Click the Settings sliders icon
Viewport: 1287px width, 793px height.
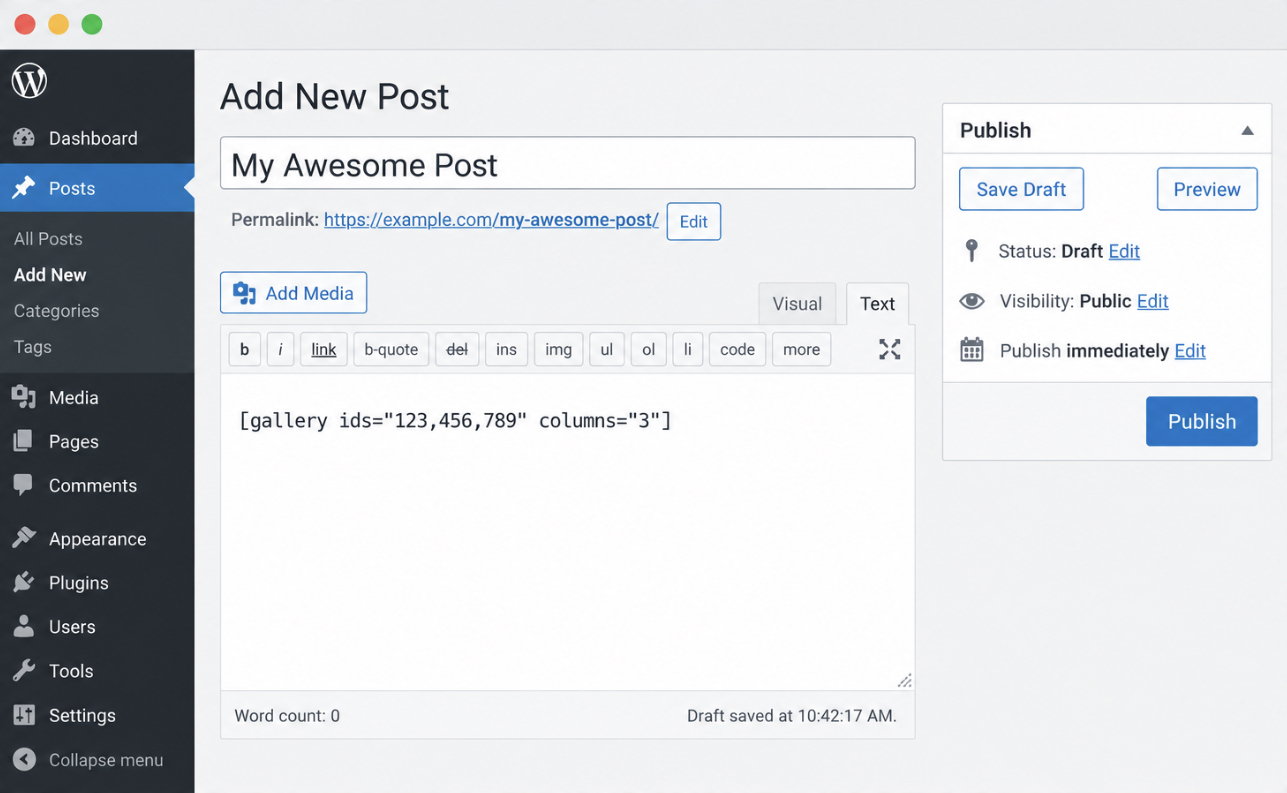pyautogui.click(x=24, y=714)
